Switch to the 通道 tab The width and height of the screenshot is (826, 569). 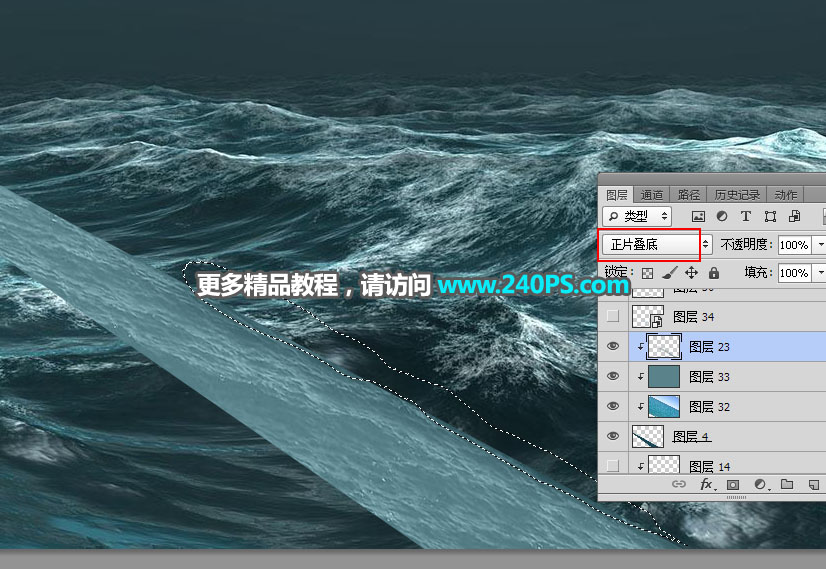pos(652,195)
